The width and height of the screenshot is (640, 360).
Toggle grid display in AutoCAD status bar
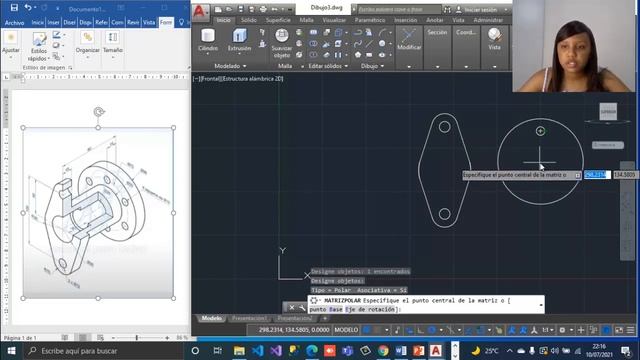[366, 330]
